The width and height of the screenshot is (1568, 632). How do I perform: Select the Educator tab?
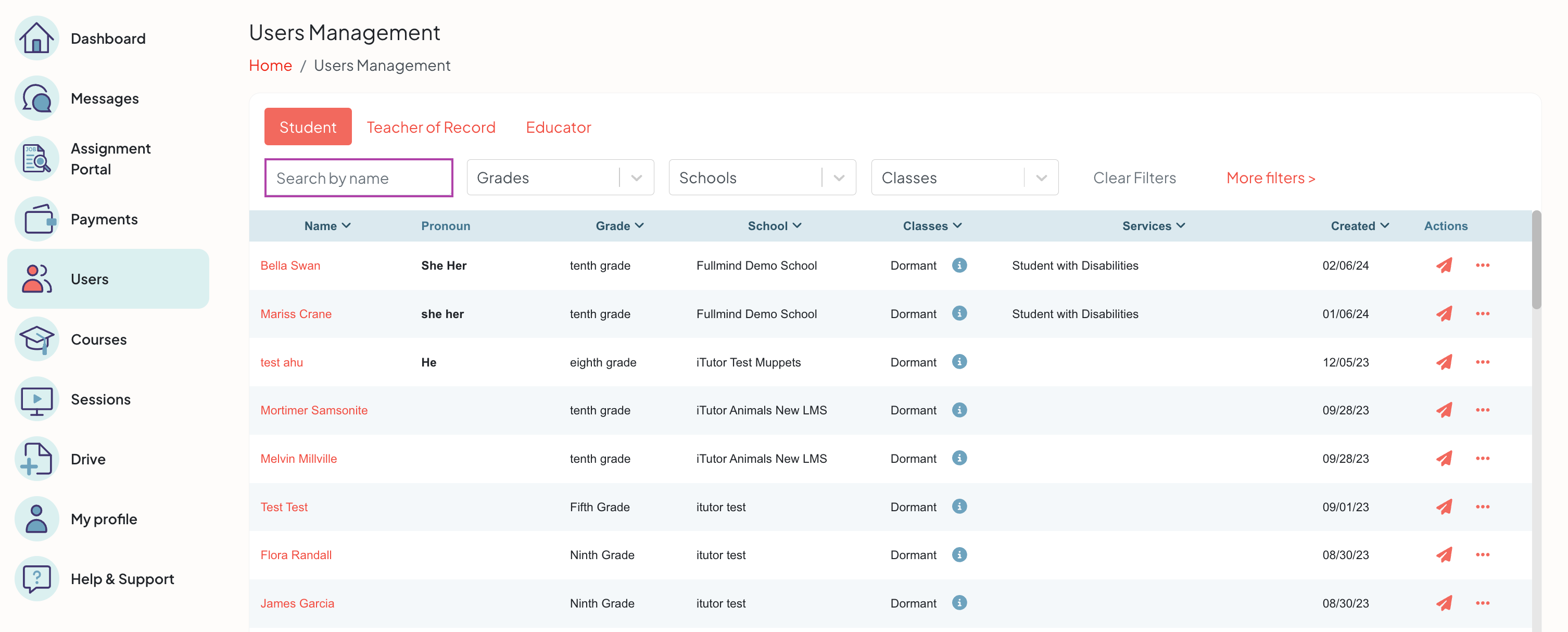click(558, 127)
